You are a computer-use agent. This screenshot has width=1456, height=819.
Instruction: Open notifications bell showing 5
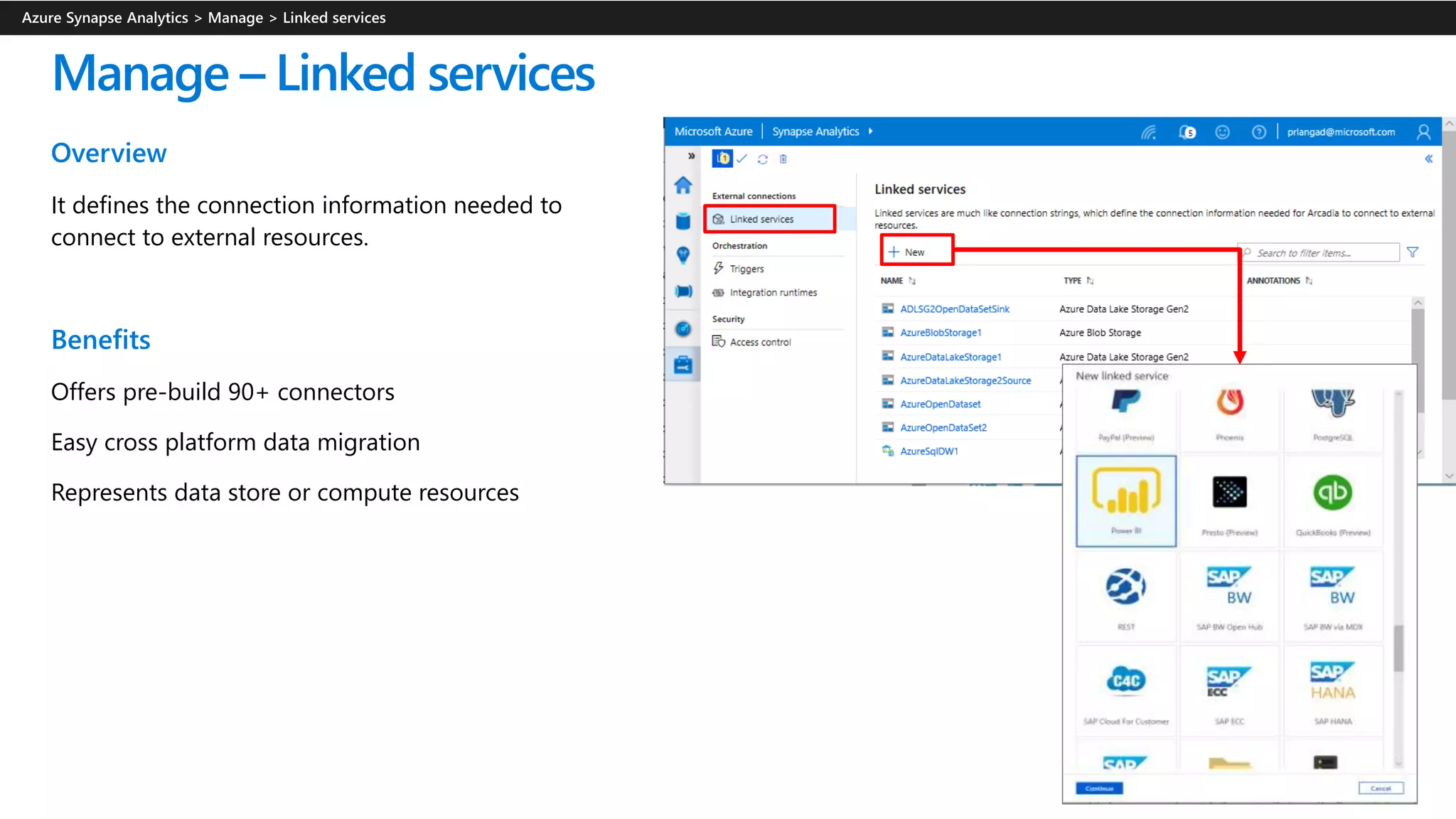[x=1187, y=132]
